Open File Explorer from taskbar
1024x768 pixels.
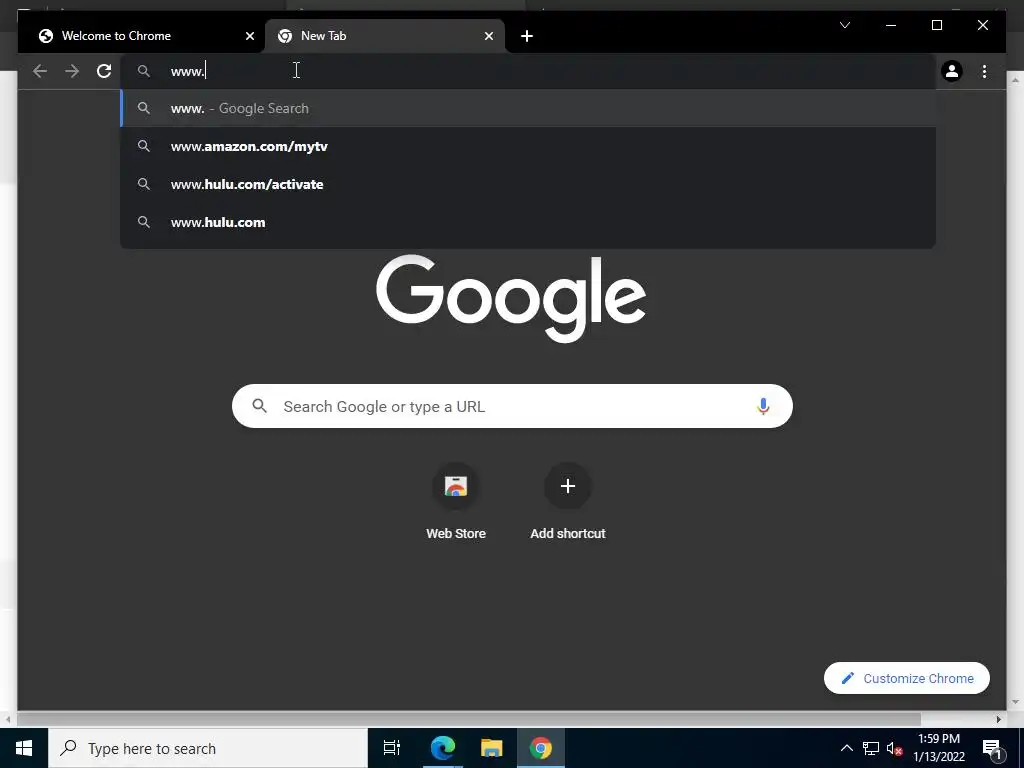(x=491, y=748)
